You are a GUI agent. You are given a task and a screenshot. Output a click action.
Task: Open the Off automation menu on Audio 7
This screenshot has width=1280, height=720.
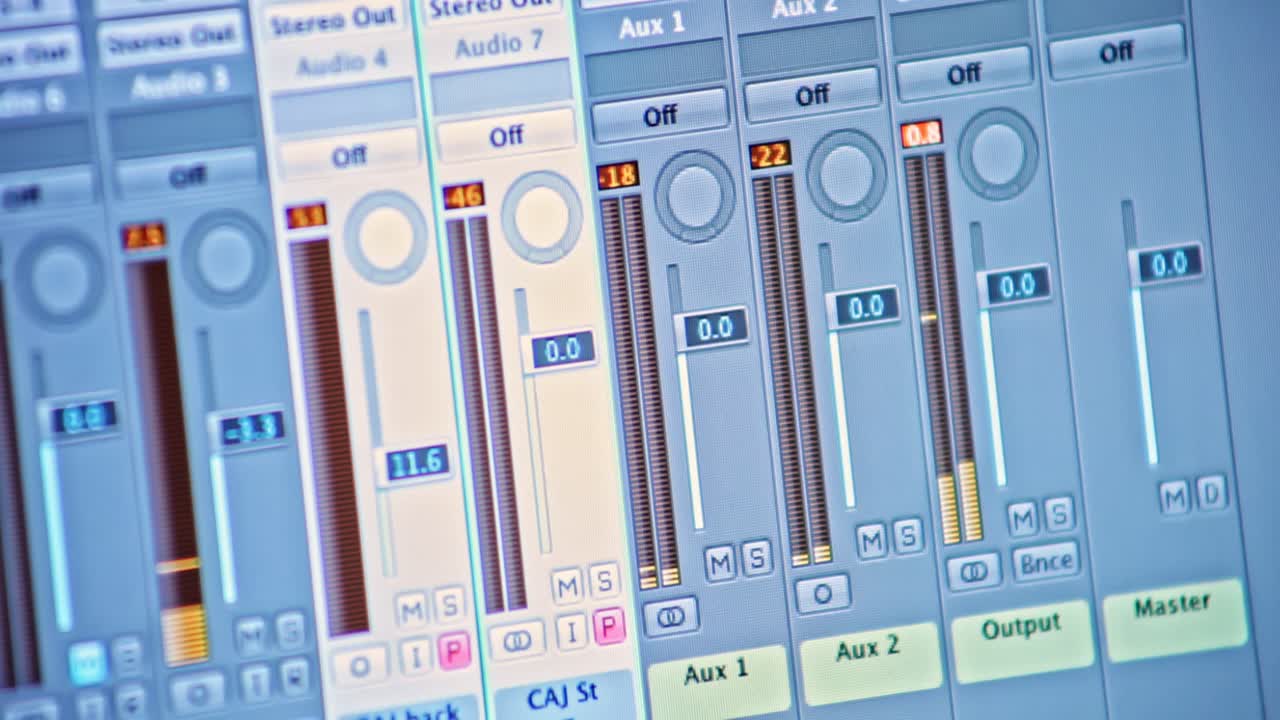coord(506,136)
